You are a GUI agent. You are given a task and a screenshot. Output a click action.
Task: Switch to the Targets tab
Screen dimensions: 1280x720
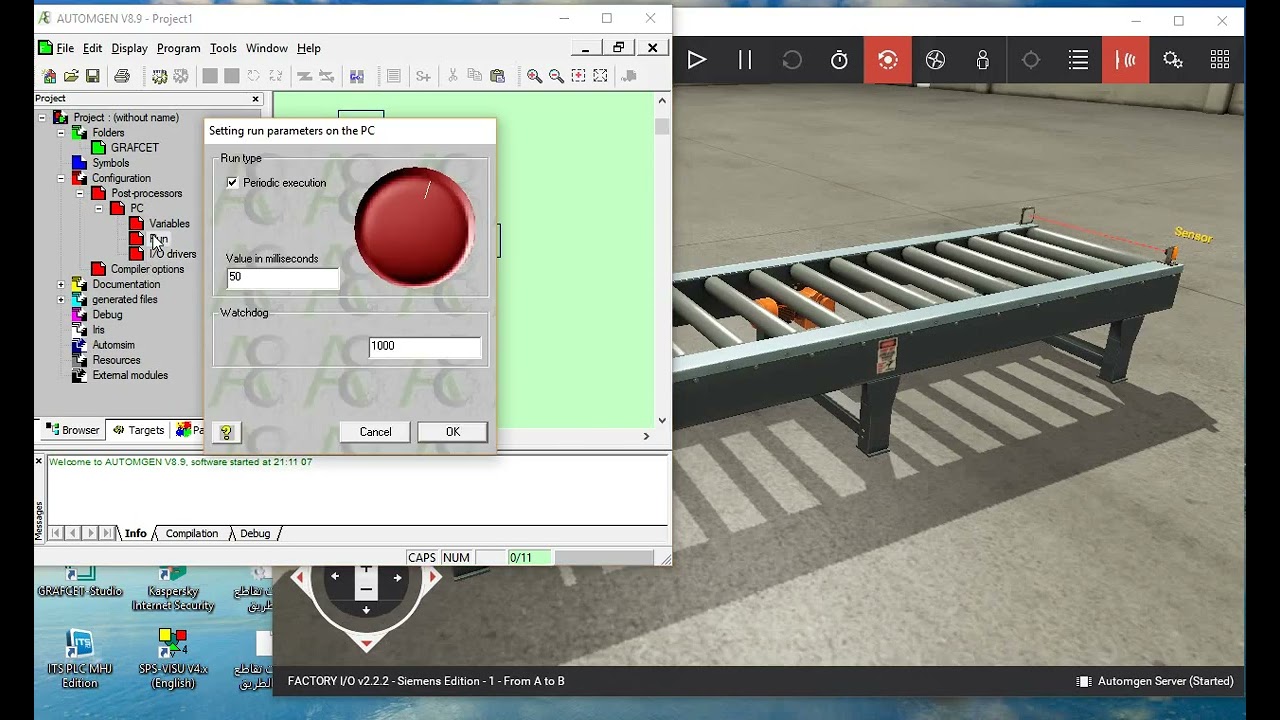138,430
